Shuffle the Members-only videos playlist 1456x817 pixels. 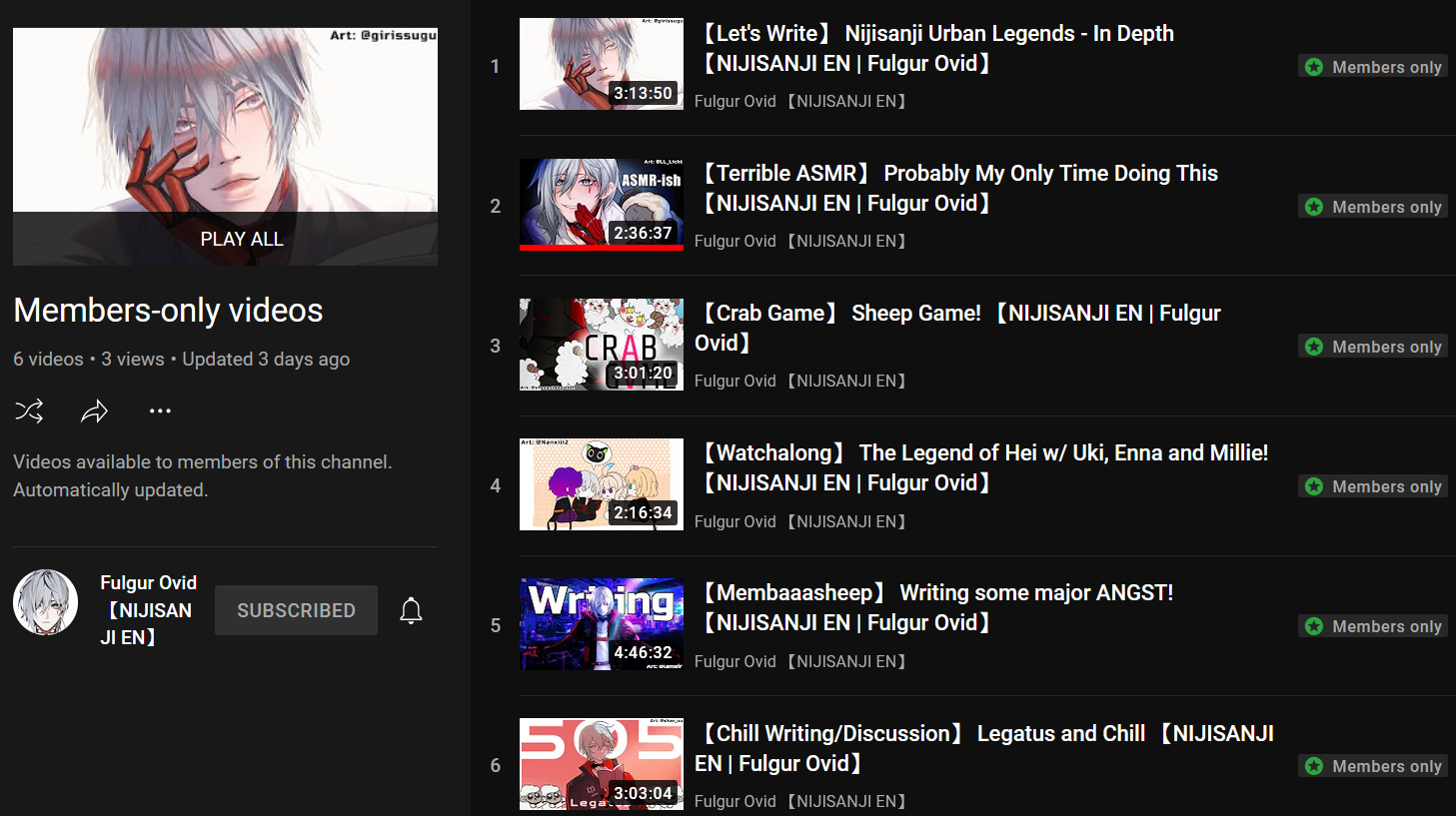click(29, 410)
